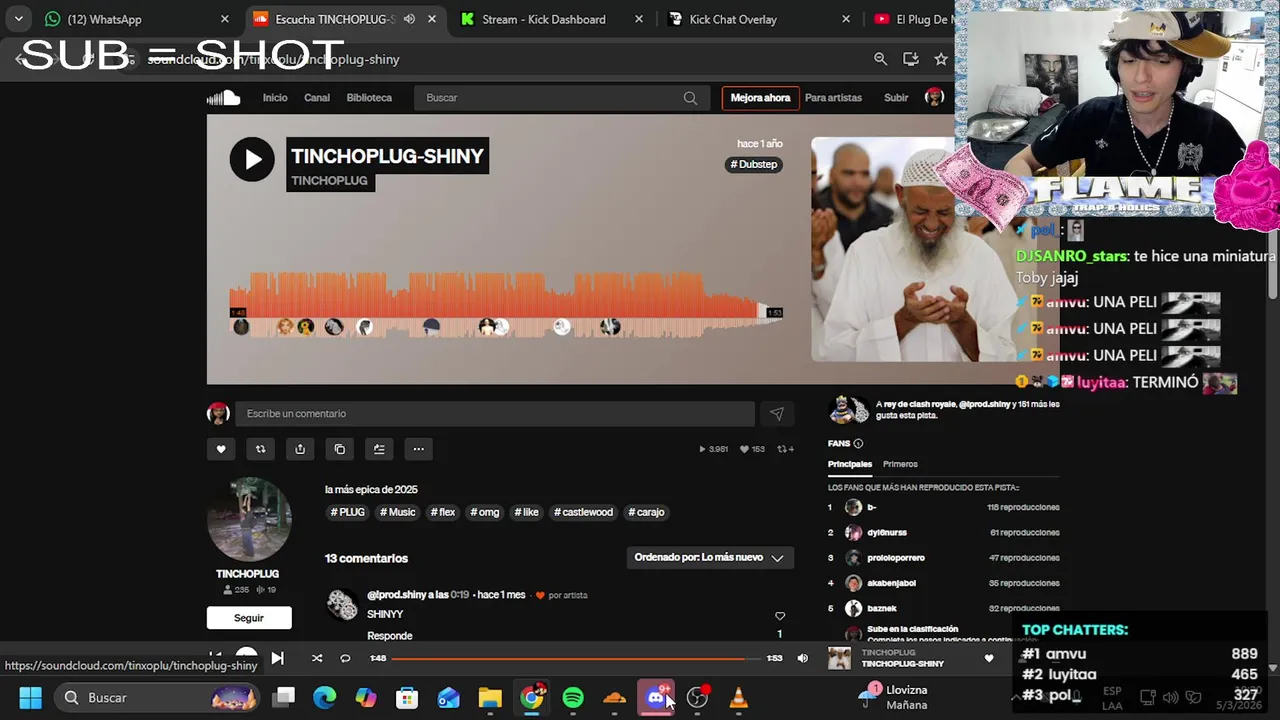Go to Inicio in SoundCloud navigation
The height and width of the screenshot is (720, 1280).
pyautogui.click(x=275, y=98)
